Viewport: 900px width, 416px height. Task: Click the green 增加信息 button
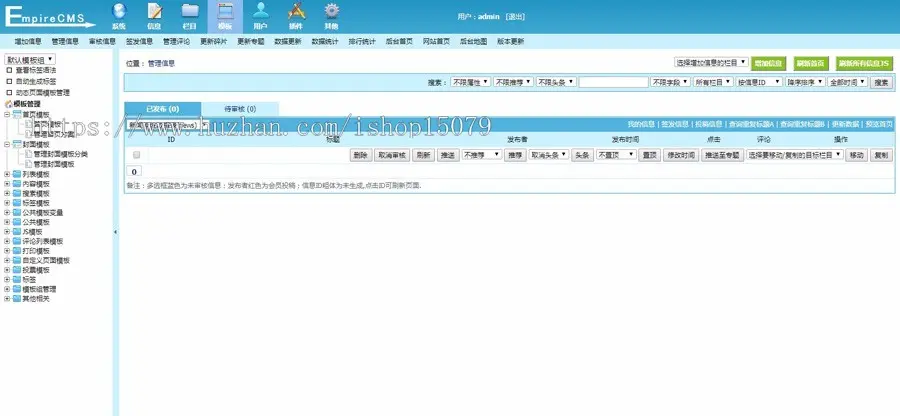click(x=768, y=62)
